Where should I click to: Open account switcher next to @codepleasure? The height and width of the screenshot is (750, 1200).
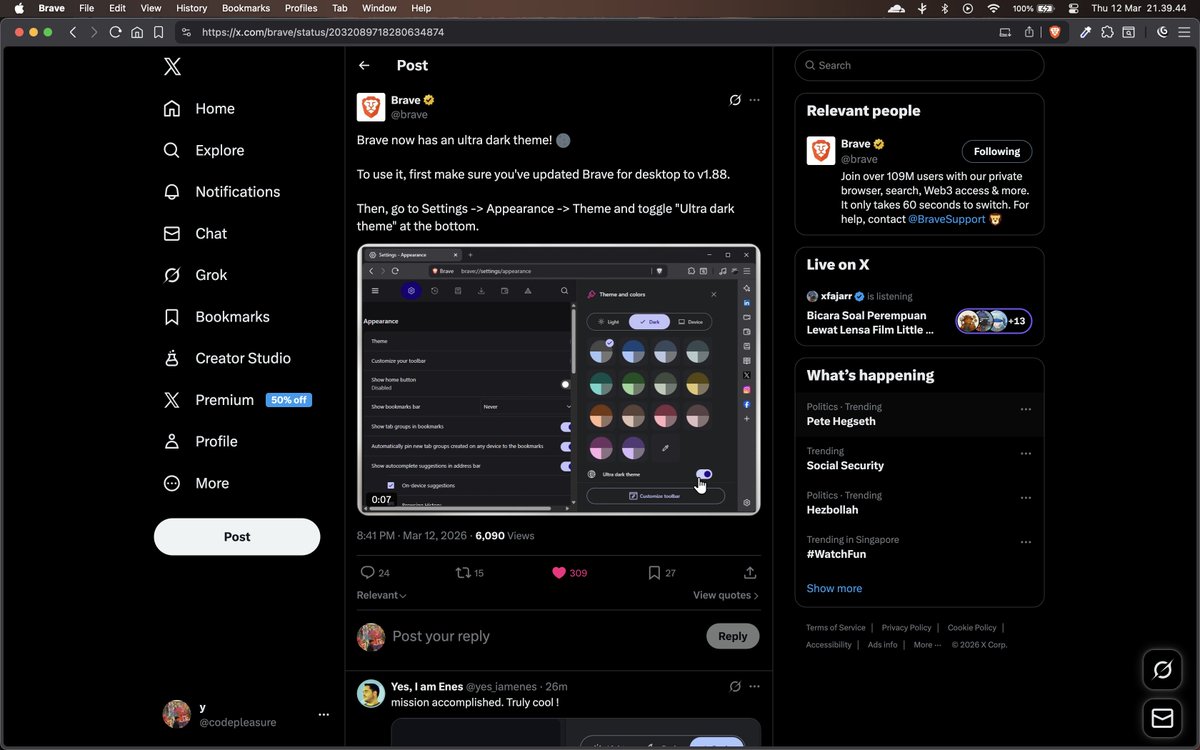[x=323, y=714]
